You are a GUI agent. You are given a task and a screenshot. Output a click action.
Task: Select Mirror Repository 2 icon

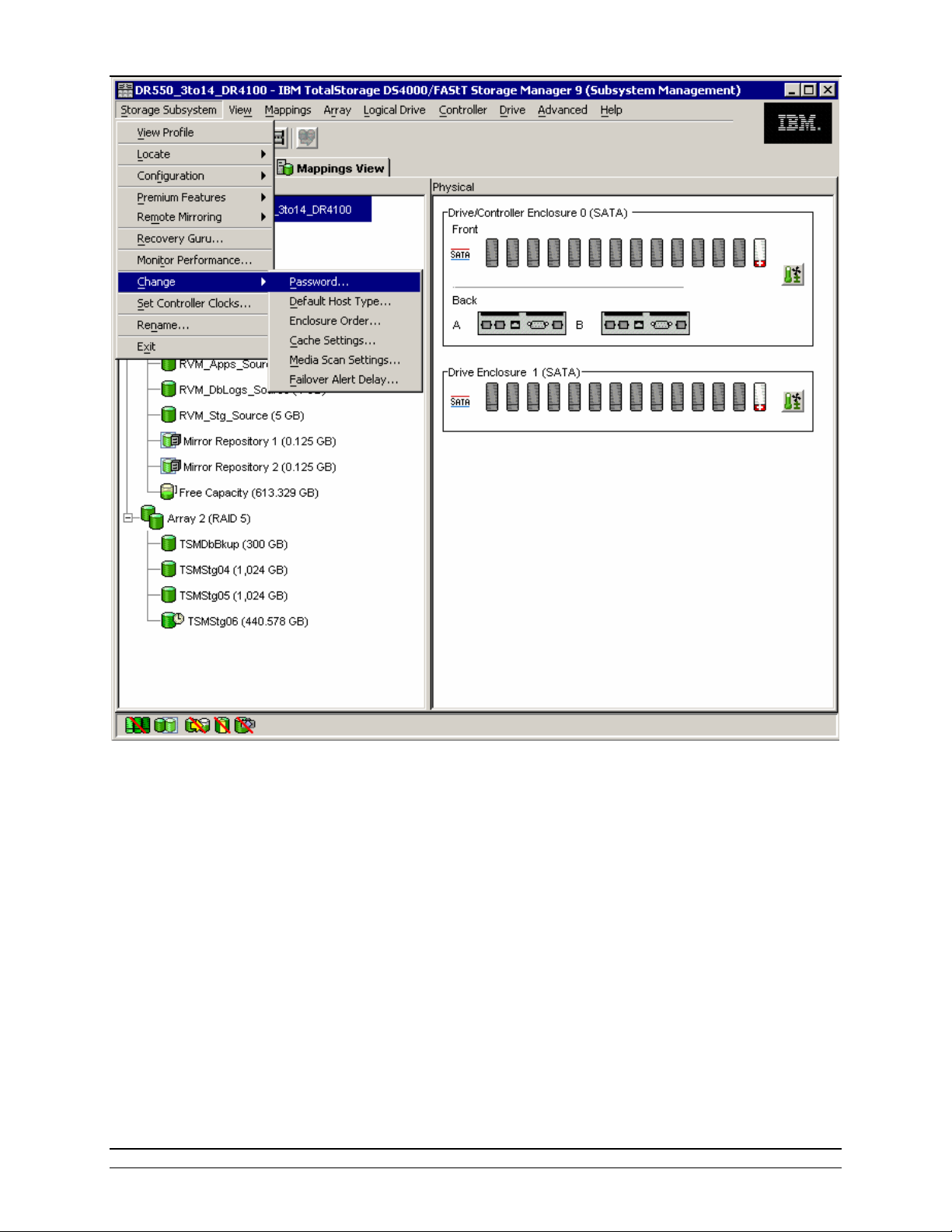click(x=170, y=466)
